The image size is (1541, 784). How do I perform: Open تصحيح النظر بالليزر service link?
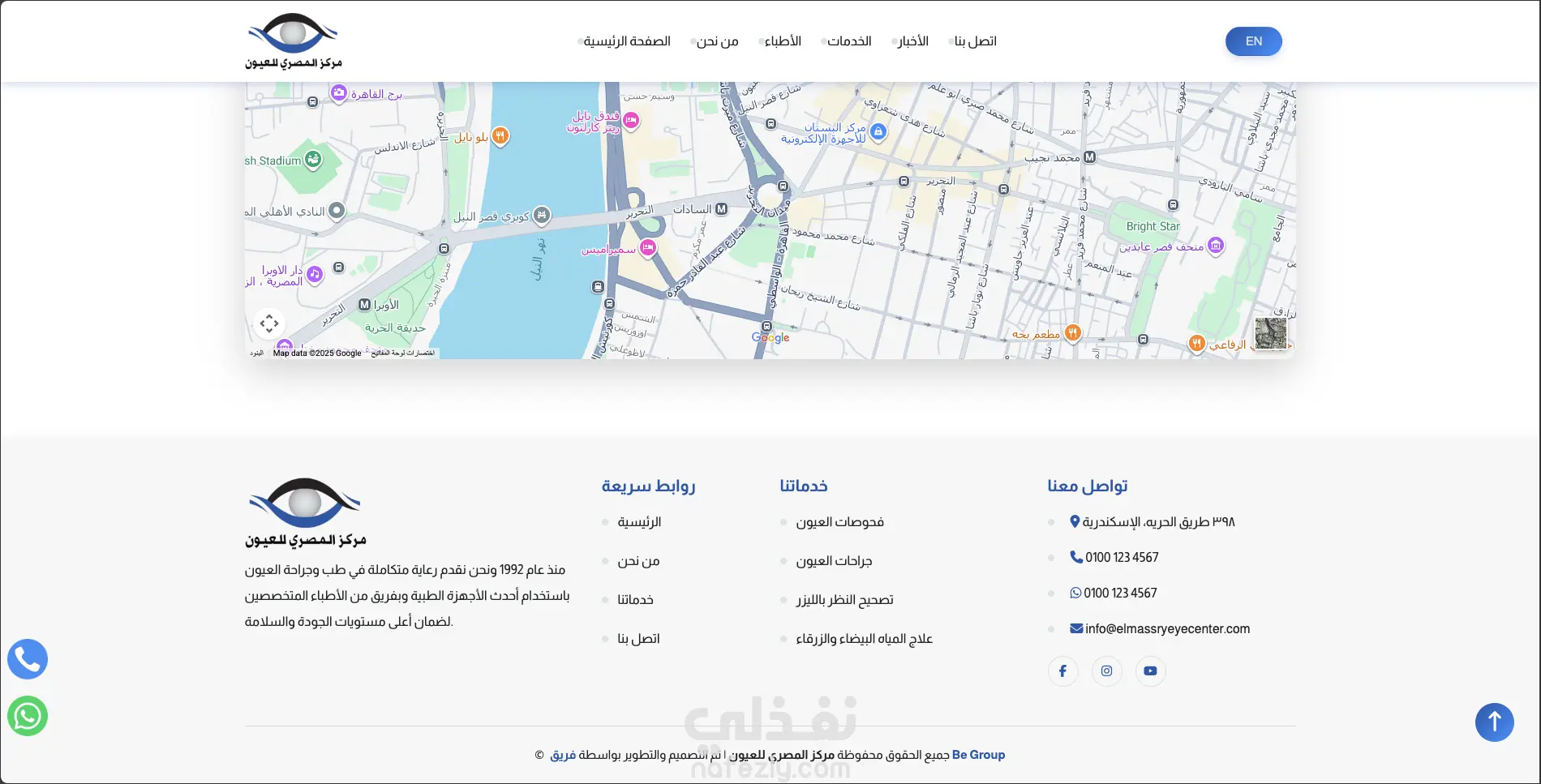(844, 600)
